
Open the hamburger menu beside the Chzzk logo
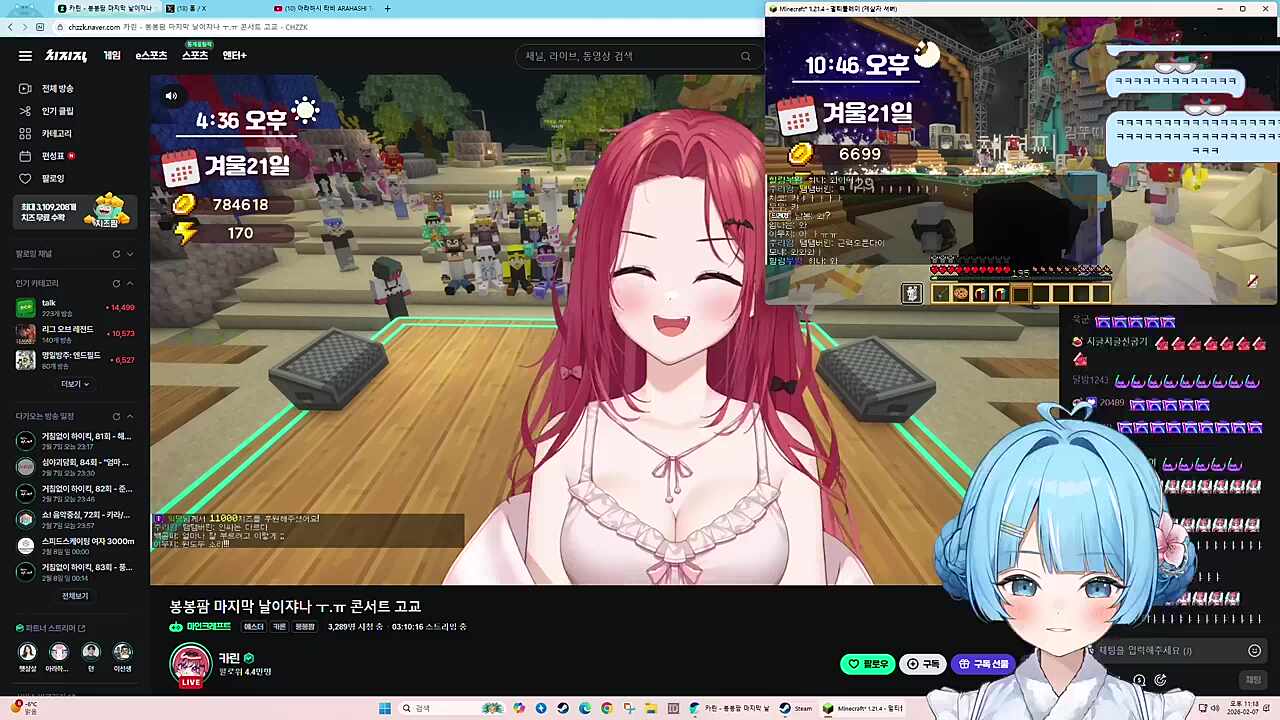(x=25, y=56)
